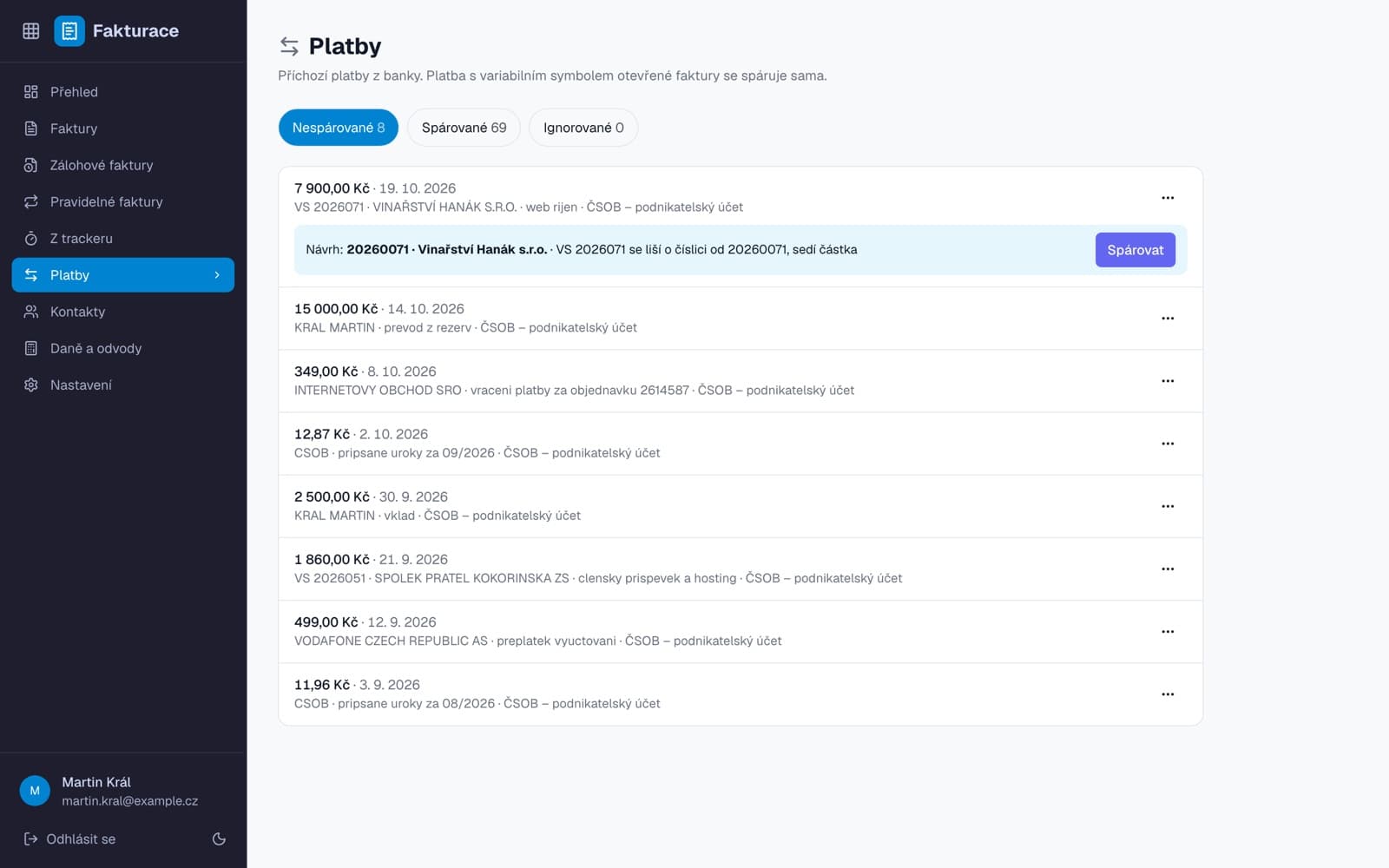Open Daně a odvody calculator icon
1389x868 pixels.
pos(31,348)
